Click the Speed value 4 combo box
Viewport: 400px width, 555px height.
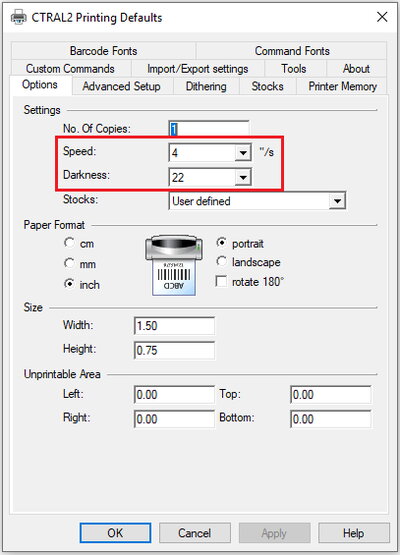[x=210, y=153]
